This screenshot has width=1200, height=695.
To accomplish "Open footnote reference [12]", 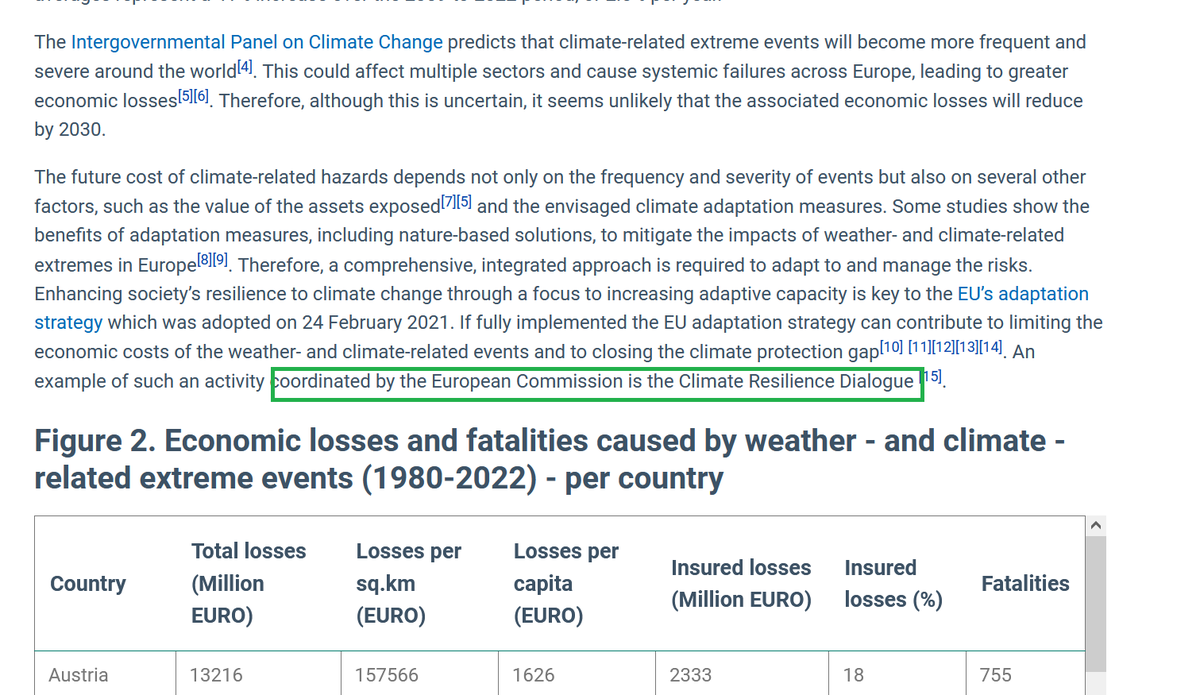I will (x=942, y=348).
